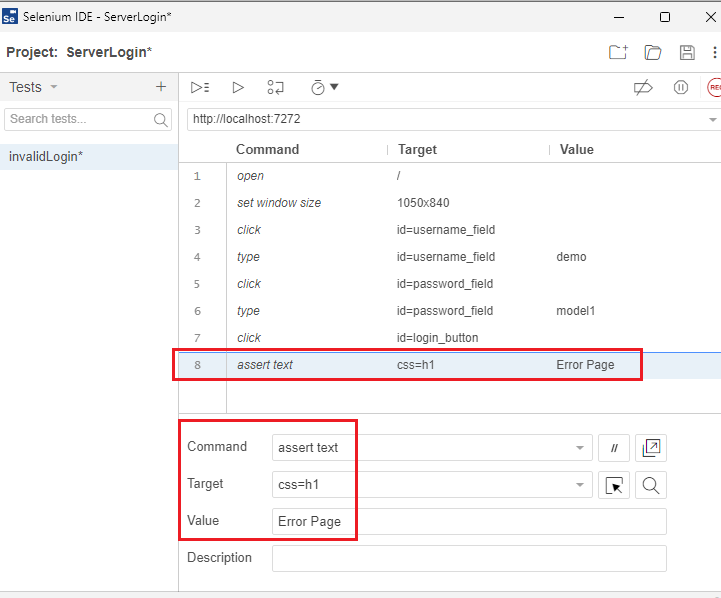Screen dimensions: 721x598
Task: Open command reference in new window
Action: point(651,448)
